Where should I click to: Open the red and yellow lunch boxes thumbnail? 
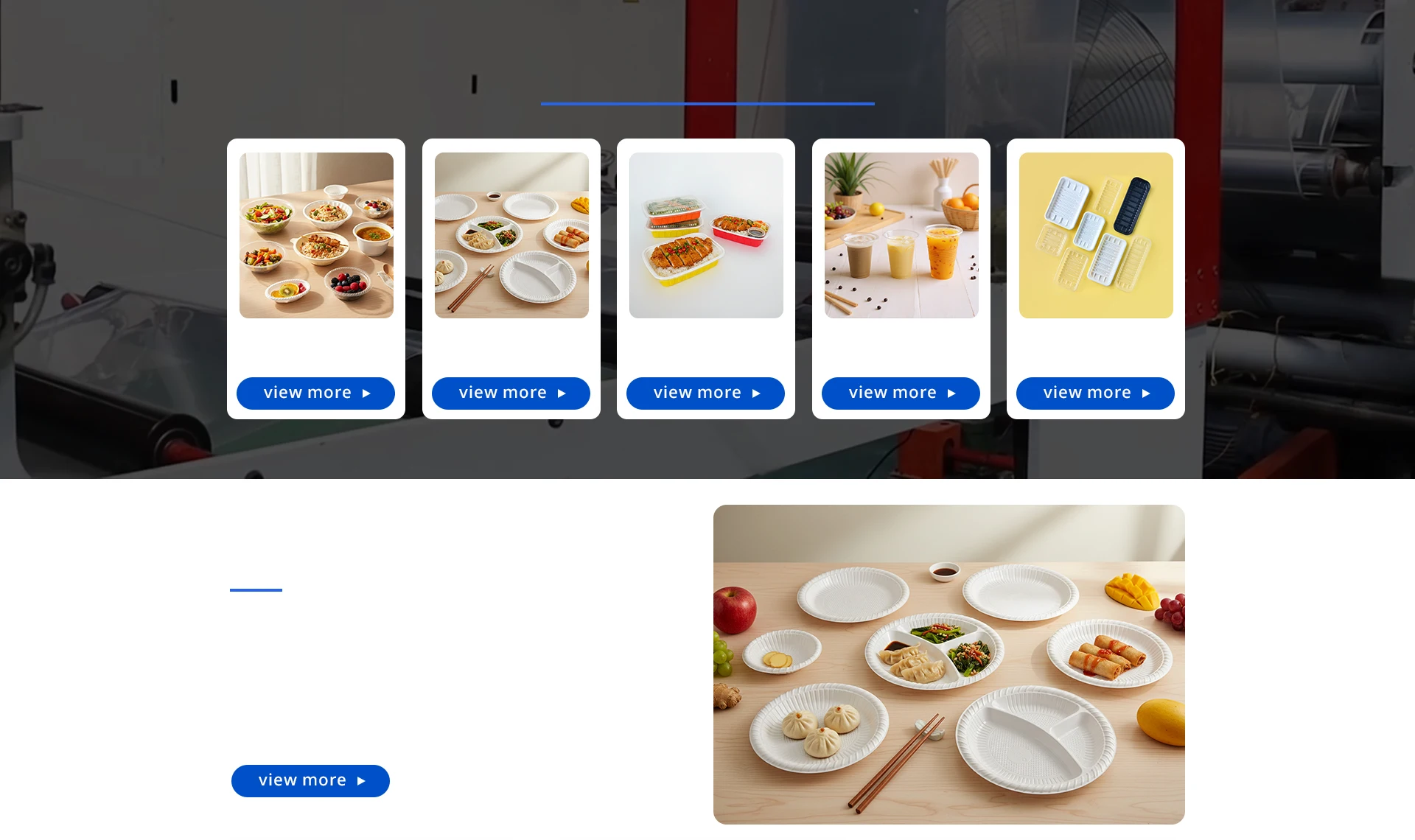pos(706,235)
